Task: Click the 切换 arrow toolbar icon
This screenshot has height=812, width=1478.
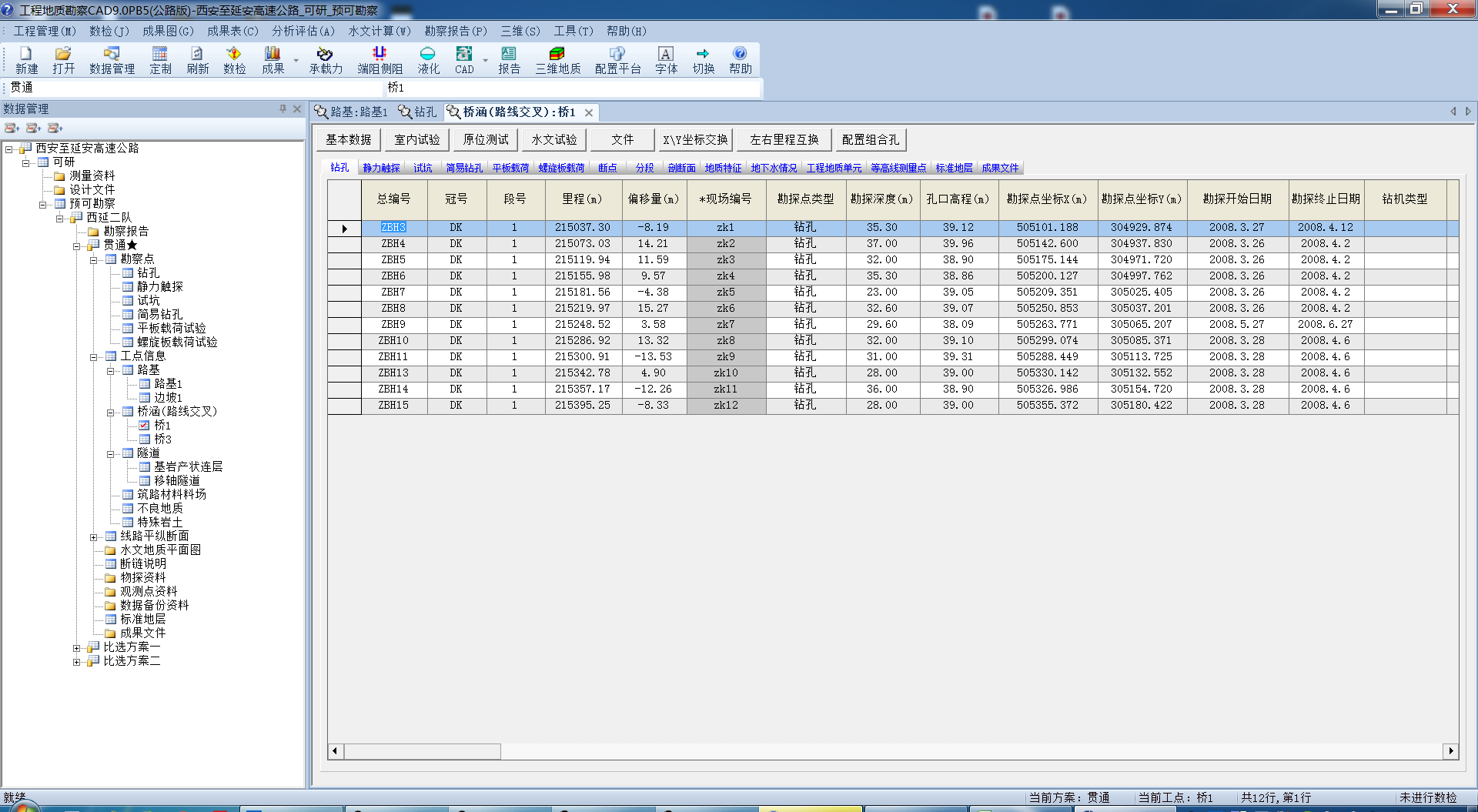Action: 703,60
